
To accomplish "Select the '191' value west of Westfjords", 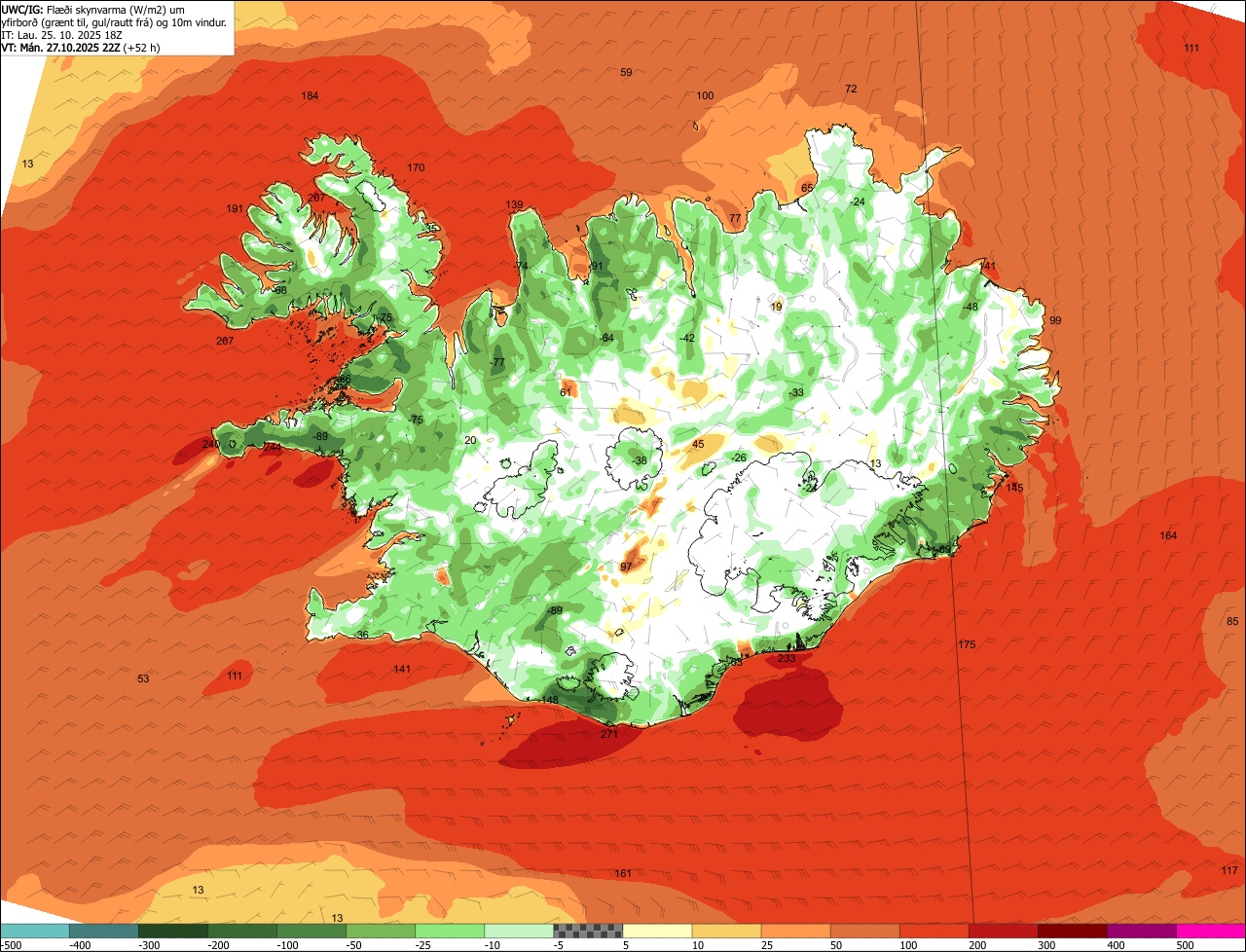I will click(x=235, y=208).
